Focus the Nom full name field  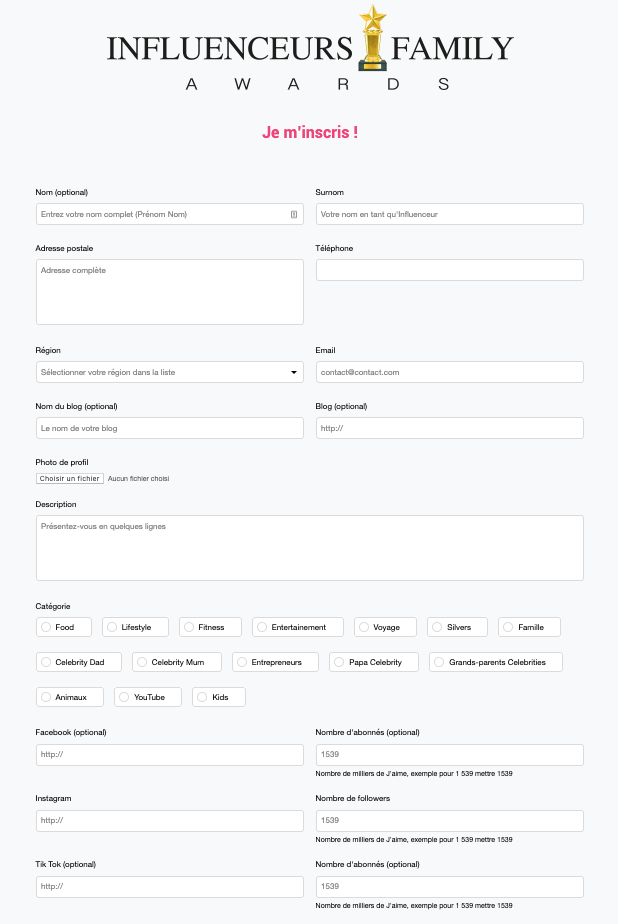(170, 214)
